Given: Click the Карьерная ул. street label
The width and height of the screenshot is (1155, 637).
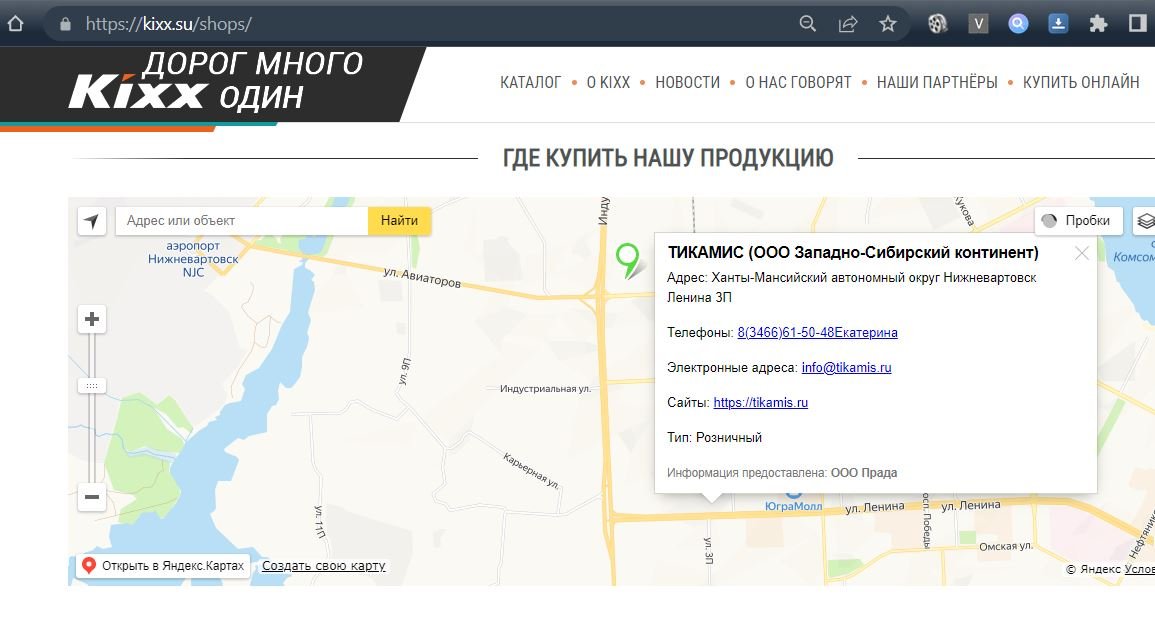Looking at the screenshot, I should tap(531, 471).
